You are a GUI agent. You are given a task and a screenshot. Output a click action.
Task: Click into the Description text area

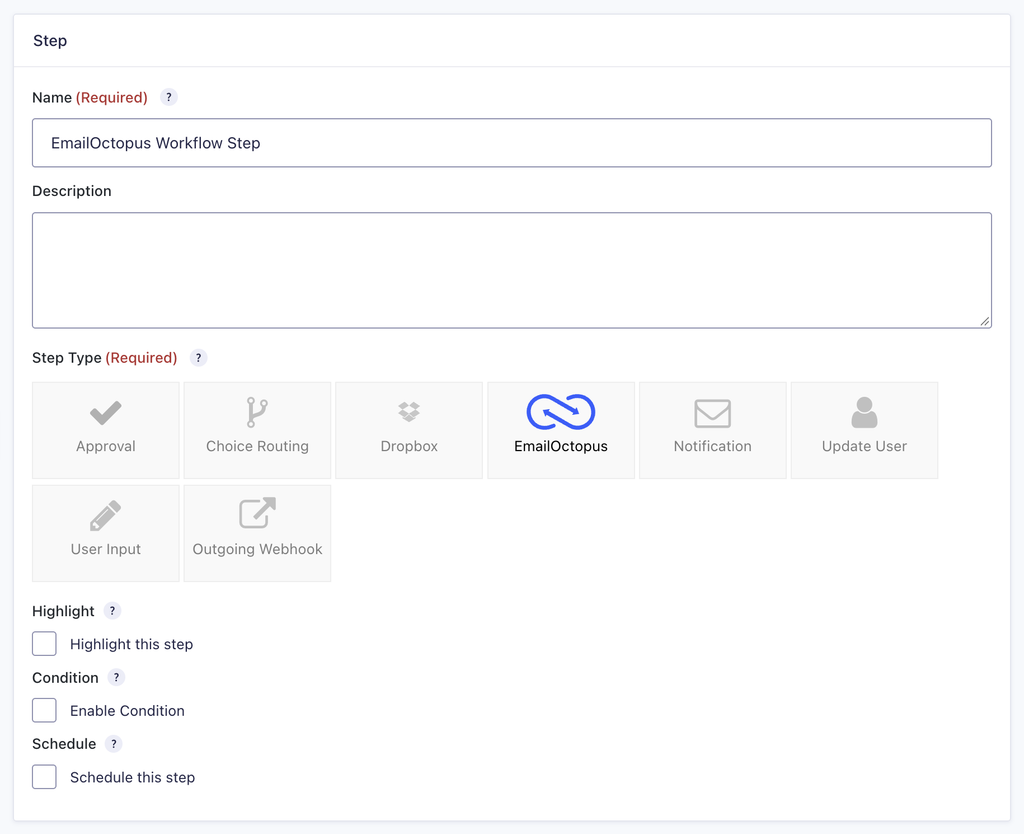(512, 270)
